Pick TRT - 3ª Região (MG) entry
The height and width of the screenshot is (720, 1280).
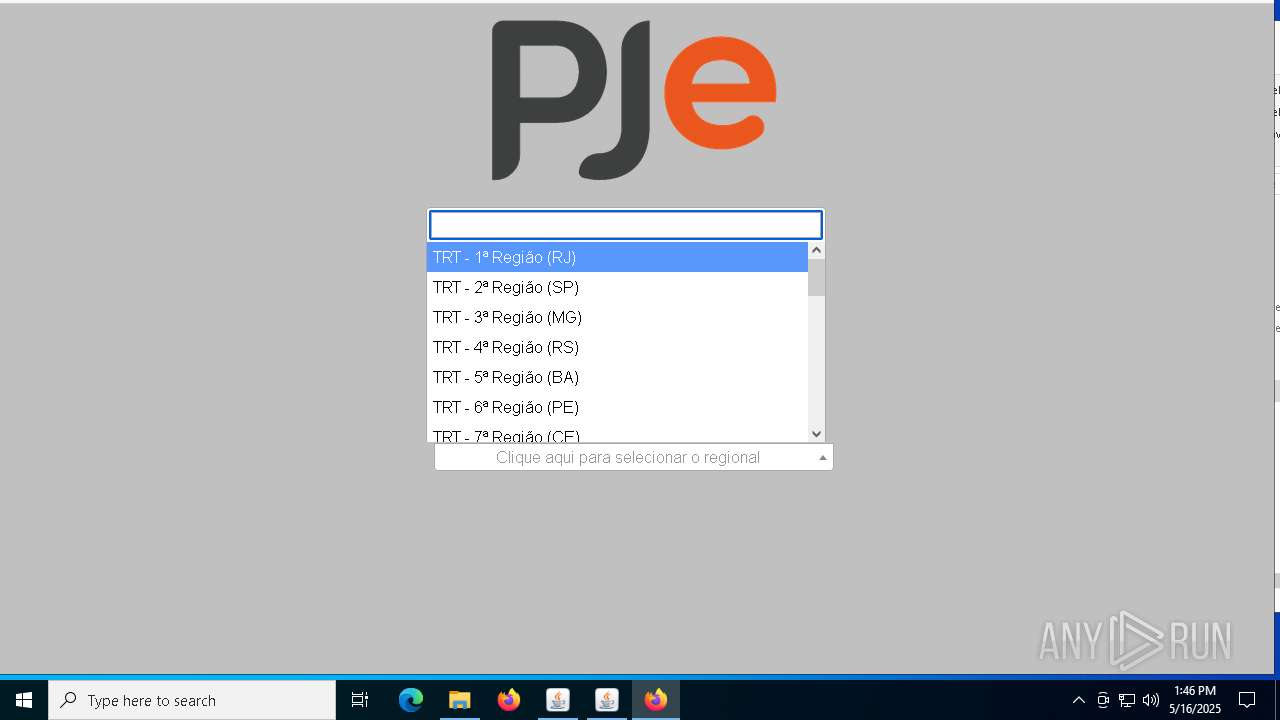617,317
